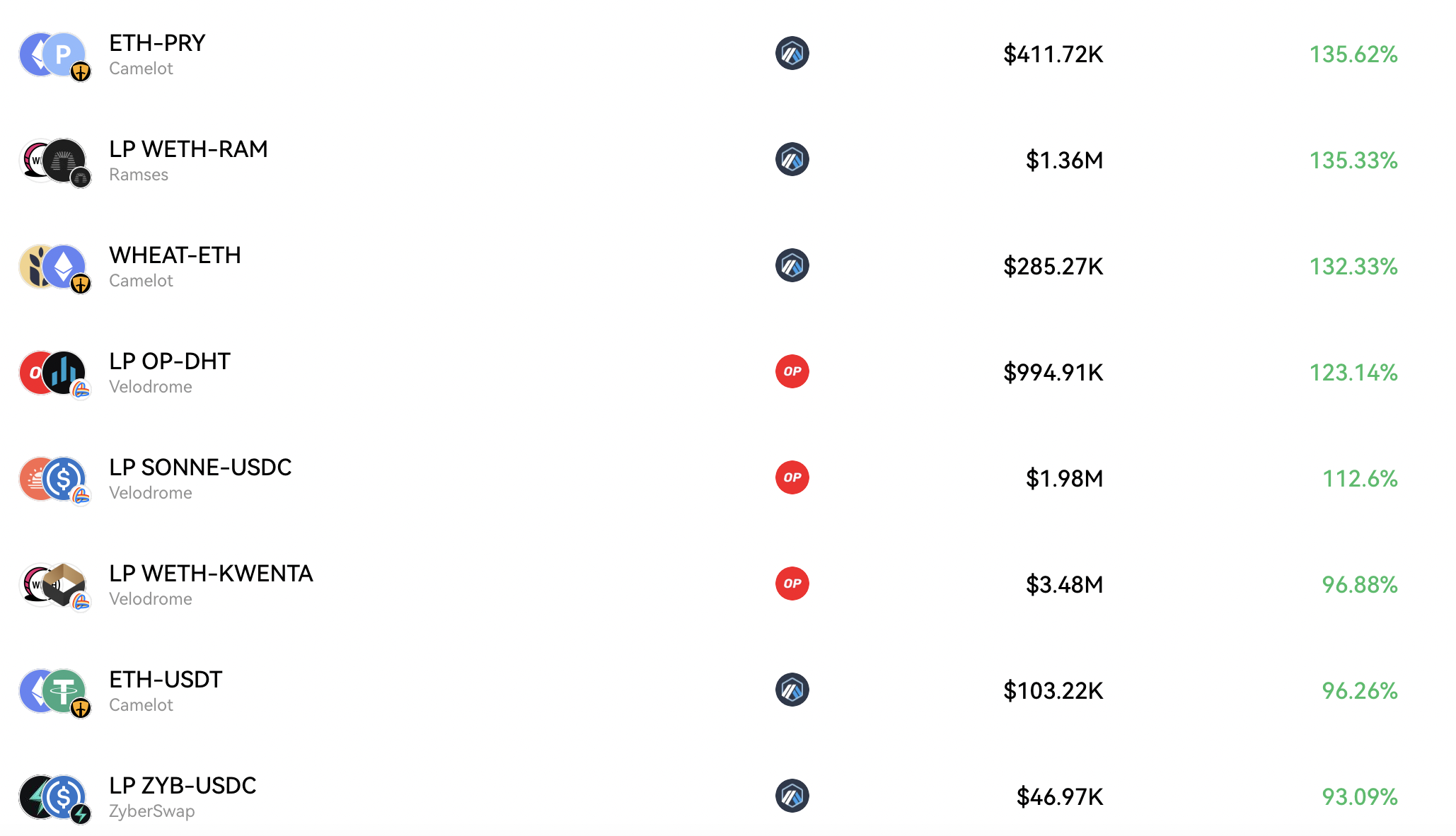
Task: Click the Arbitrum chain icon for ETH-PRY
Action: pos(792,53)
